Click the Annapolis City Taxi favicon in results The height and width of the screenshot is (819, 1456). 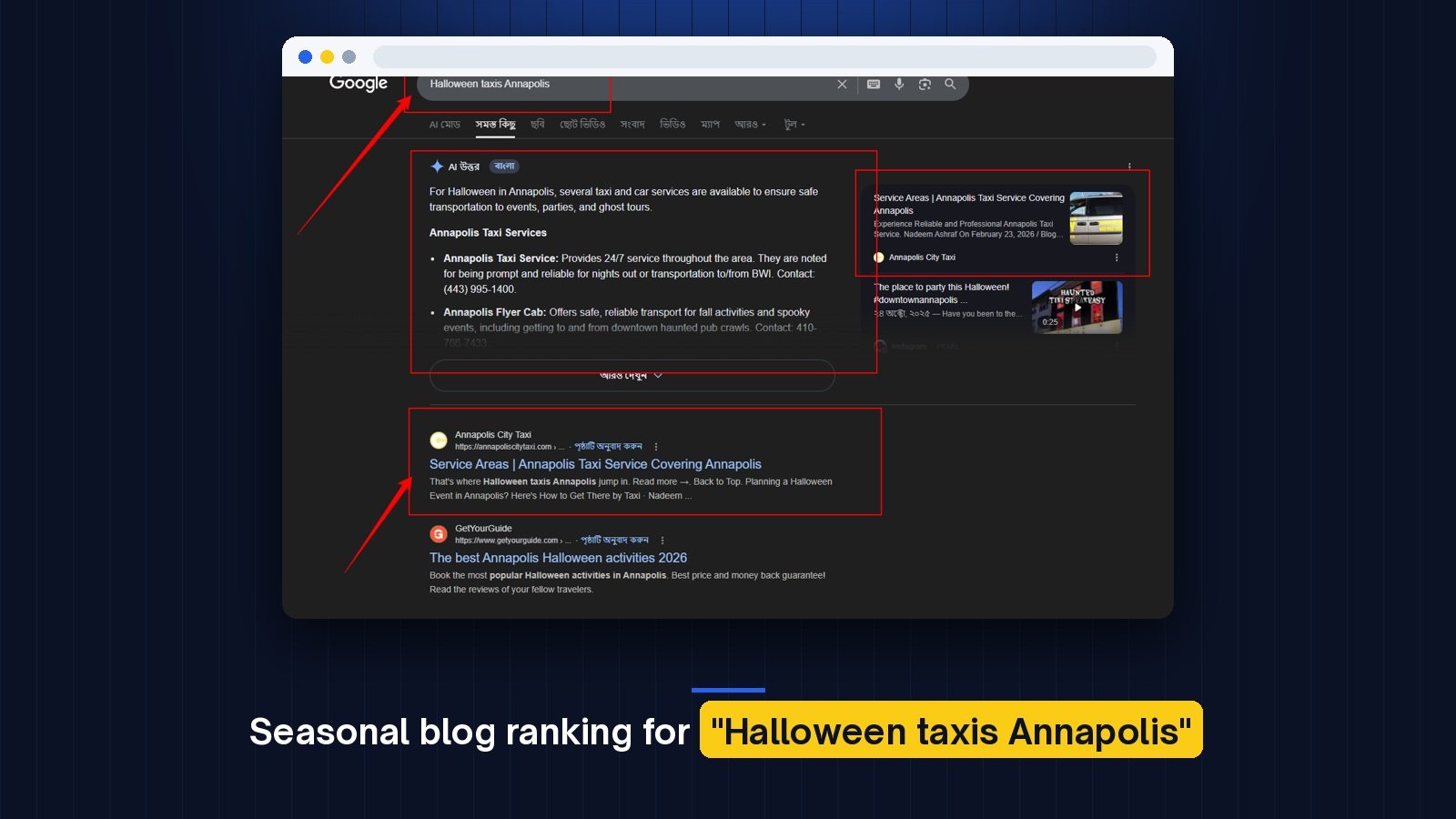point(439,440)
